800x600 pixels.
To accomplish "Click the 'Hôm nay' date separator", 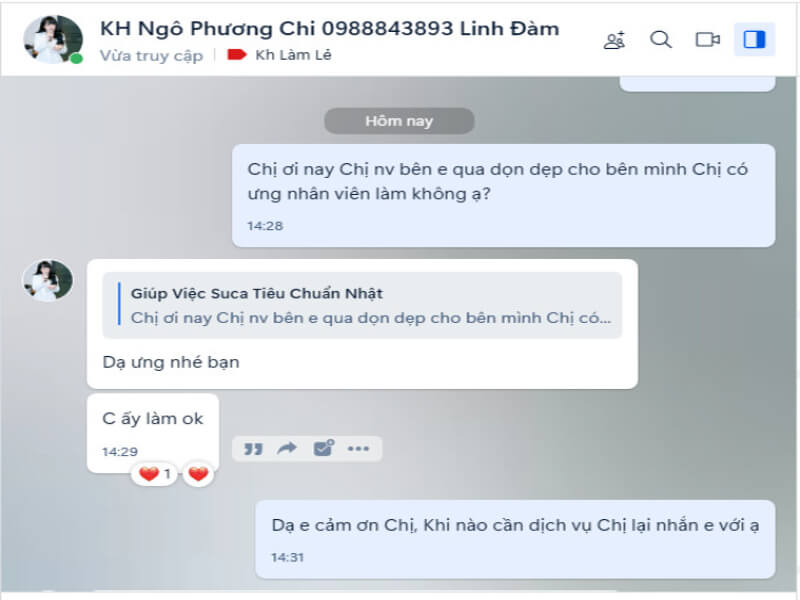I will point(399,121).
